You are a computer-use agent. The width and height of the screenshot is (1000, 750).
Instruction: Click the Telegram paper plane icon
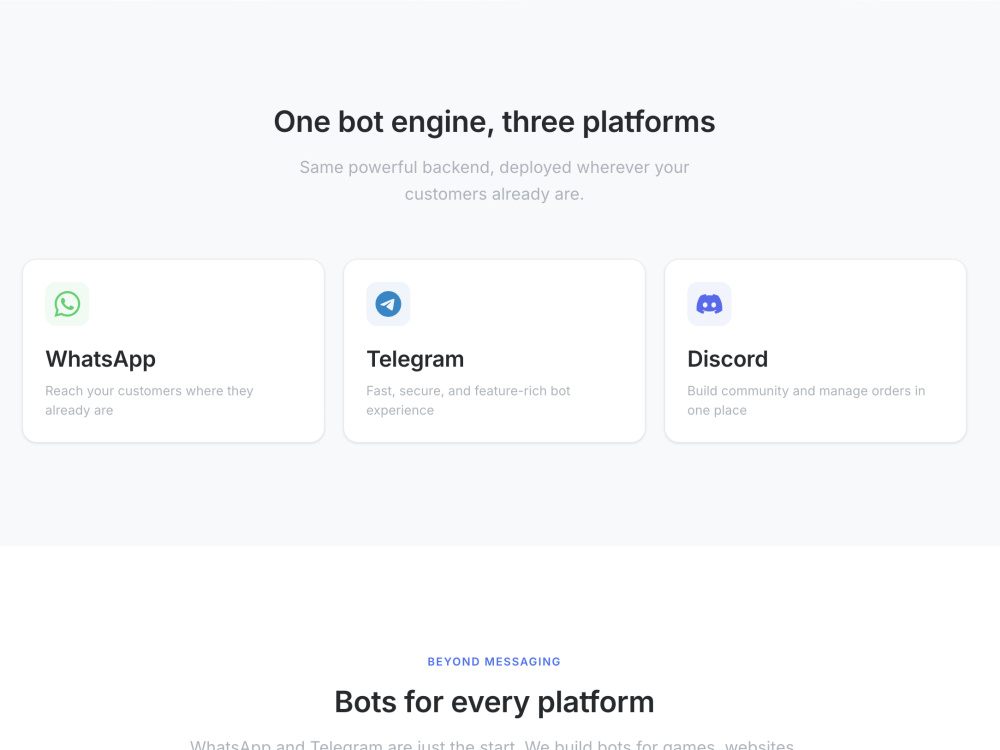pyautogui.click(x=388, y=304)
